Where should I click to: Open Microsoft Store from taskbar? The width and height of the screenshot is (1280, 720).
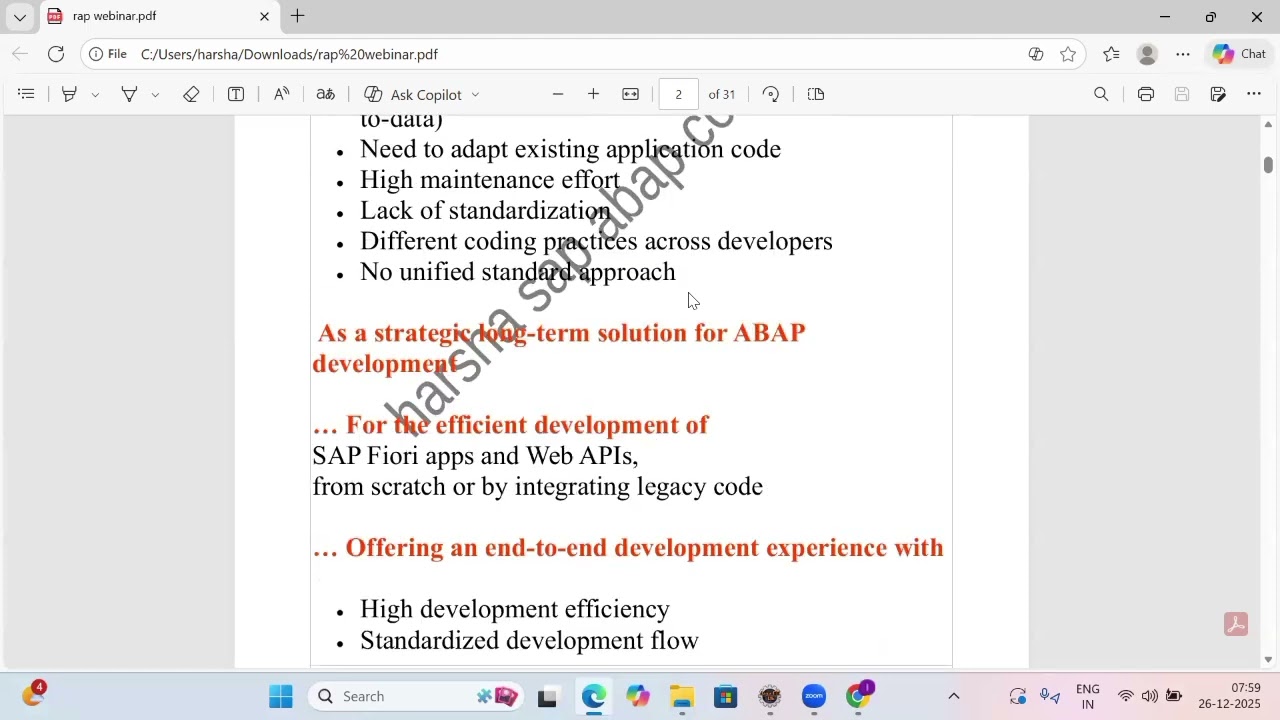coord(726,697)
